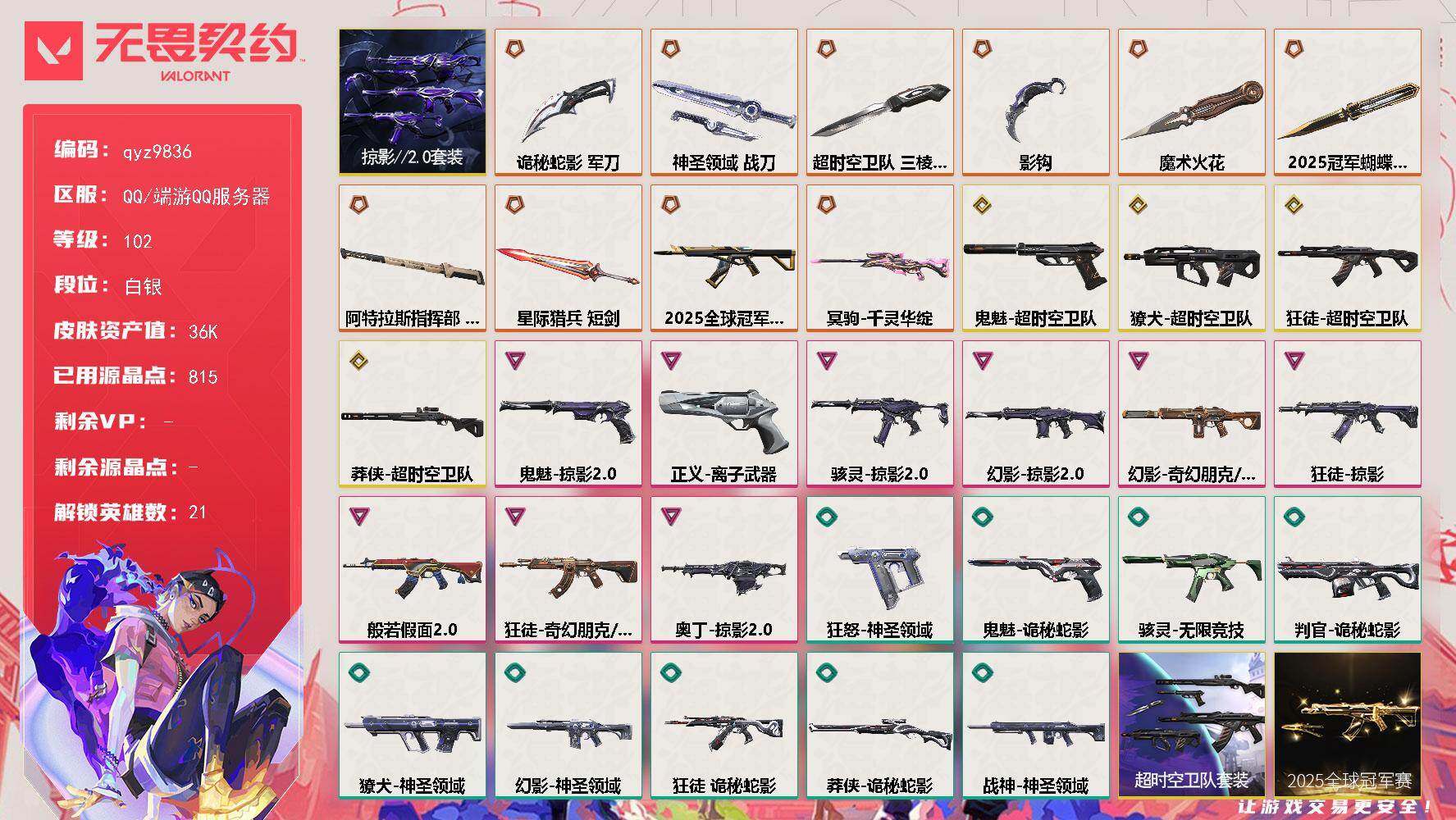
Task: Click the 鬼魅-超时空卫队 pistol card
Action: point(1035,257)
